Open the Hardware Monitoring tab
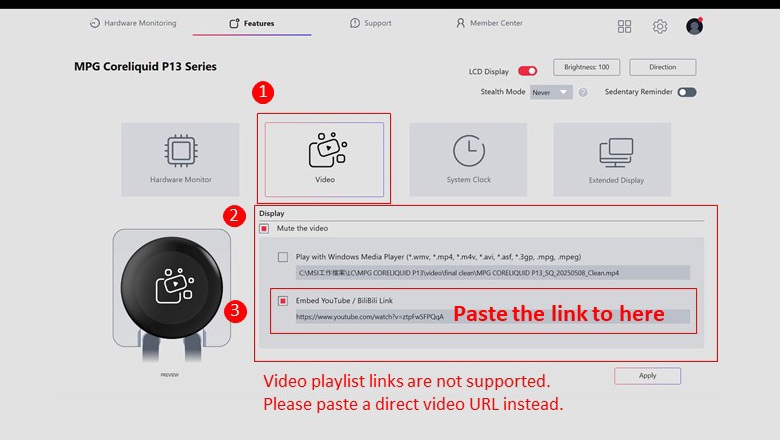Screen dimensions: 780x440 (133, 23)
